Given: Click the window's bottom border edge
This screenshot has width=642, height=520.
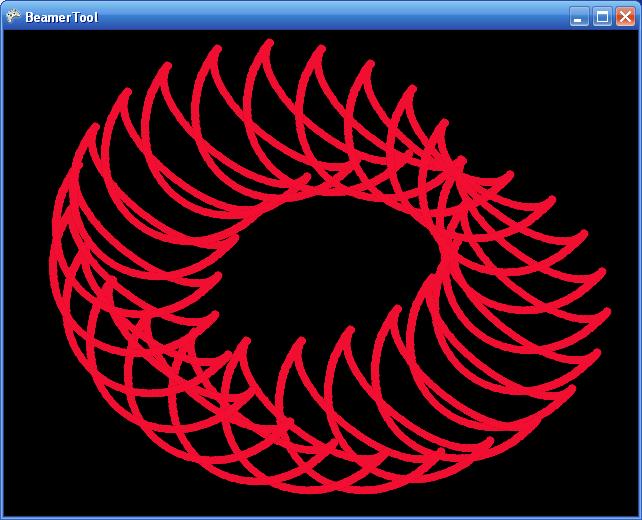Looking at the screenshot, I should pyautogui.click(x=320, y=517).
